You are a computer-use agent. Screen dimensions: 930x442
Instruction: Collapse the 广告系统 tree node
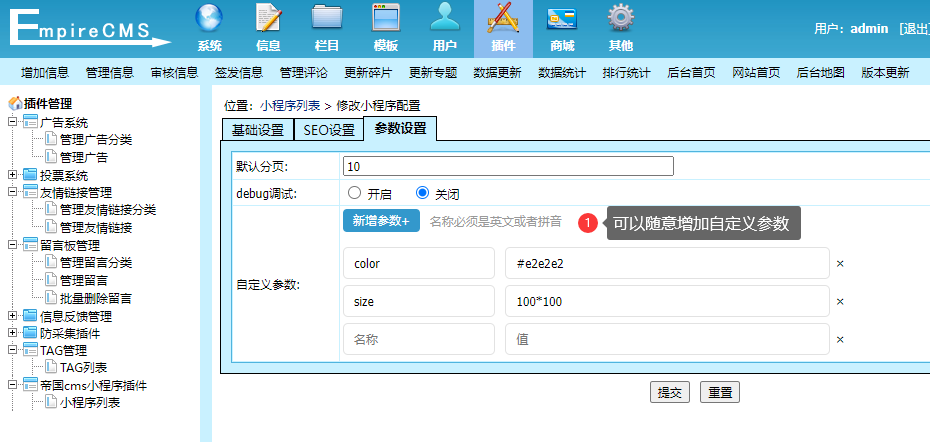pyautogui.click(x=12, y=123)
